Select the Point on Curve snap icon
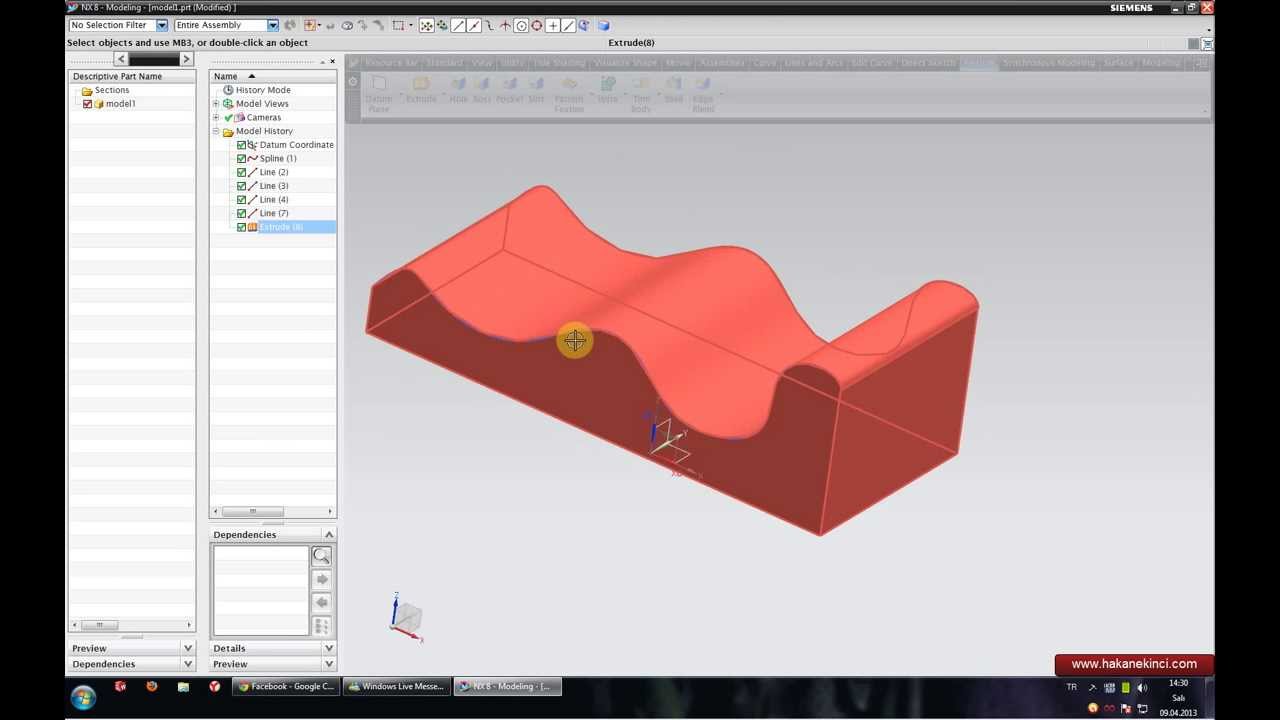 pos(568,25)
